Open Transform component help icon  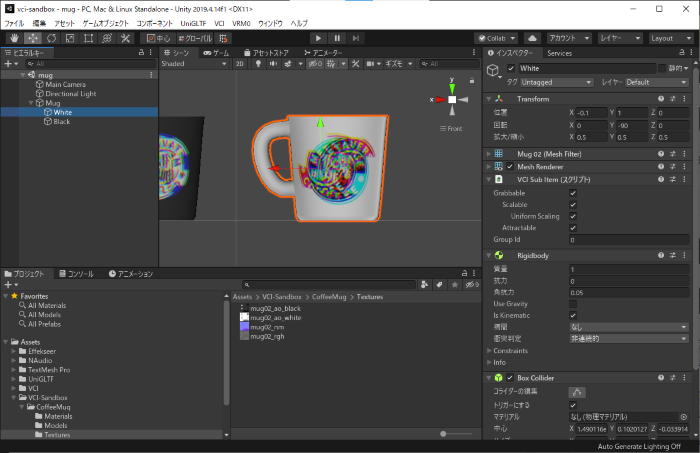pos(661,99)
